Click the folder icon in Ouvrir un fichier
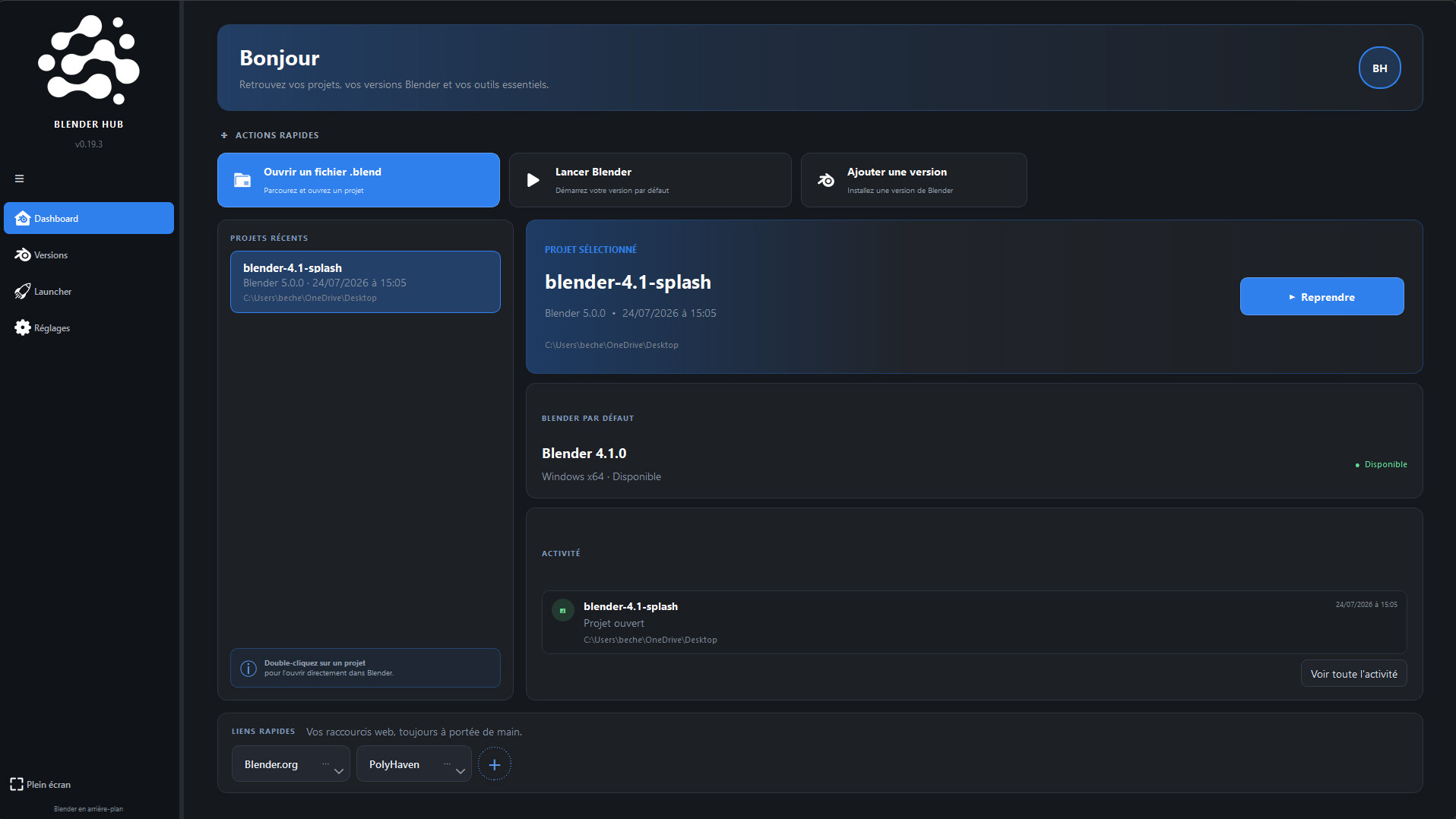1456x819 pixels. (242, 180)
